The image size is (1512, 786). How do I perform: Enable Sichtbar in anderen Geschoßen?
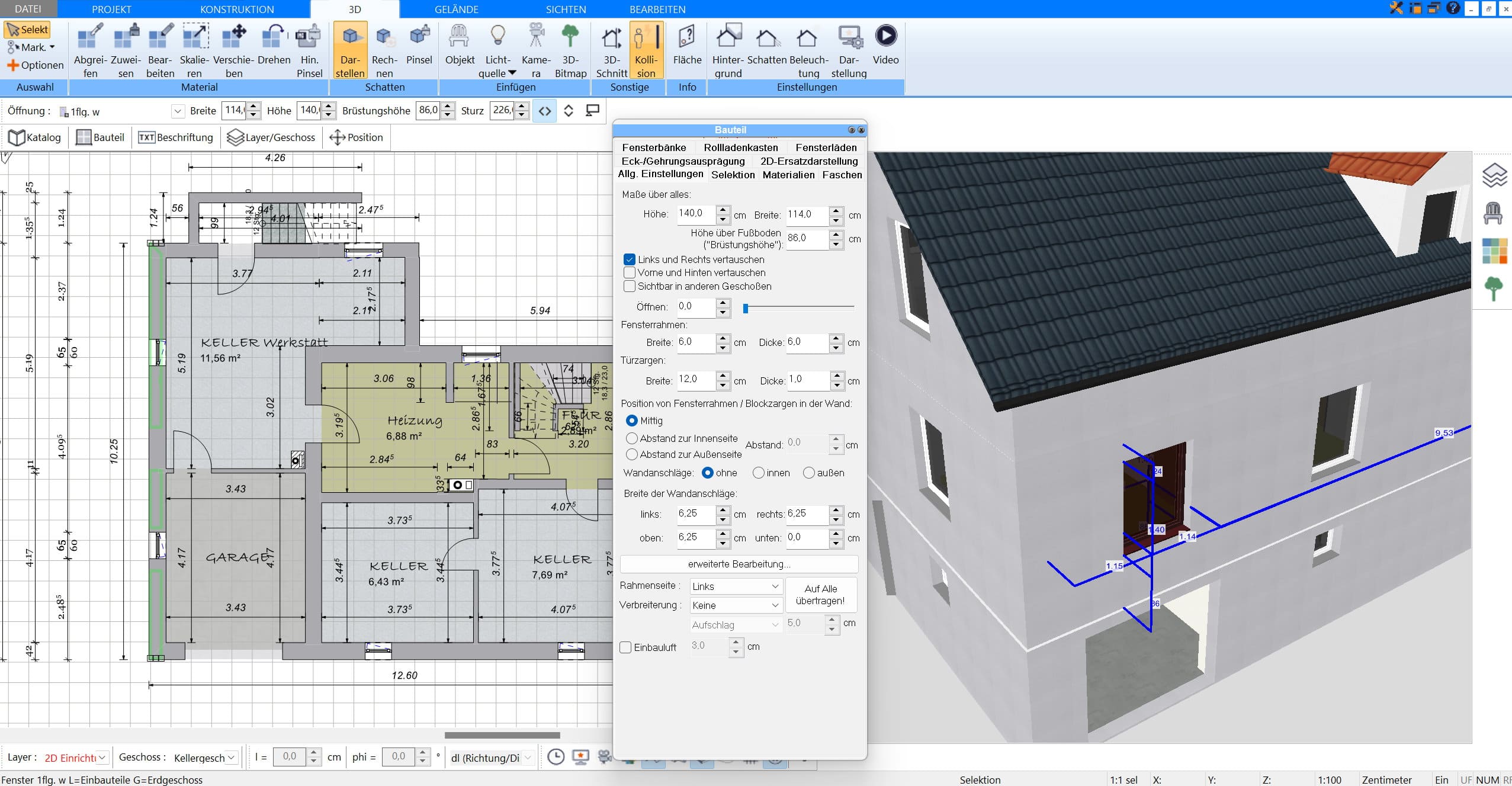(630, 286)
